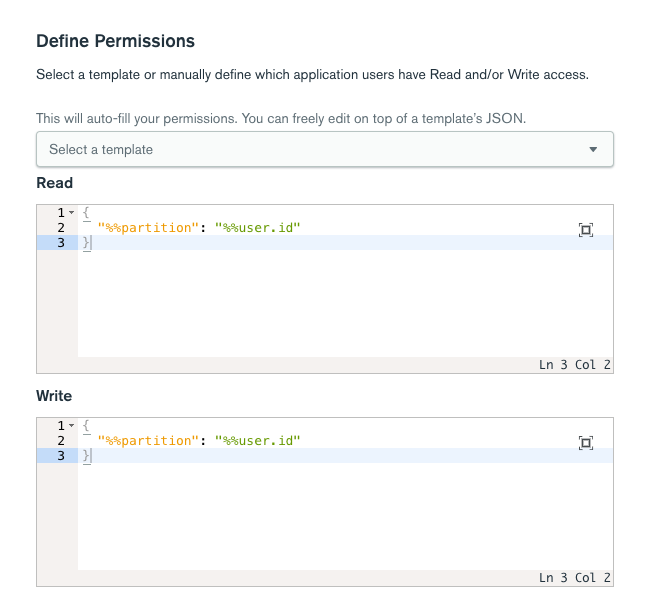This screenshot has height=608, width=647.
Task: Select line number 2 in Write gutter
Action: (x=61, y=441)
